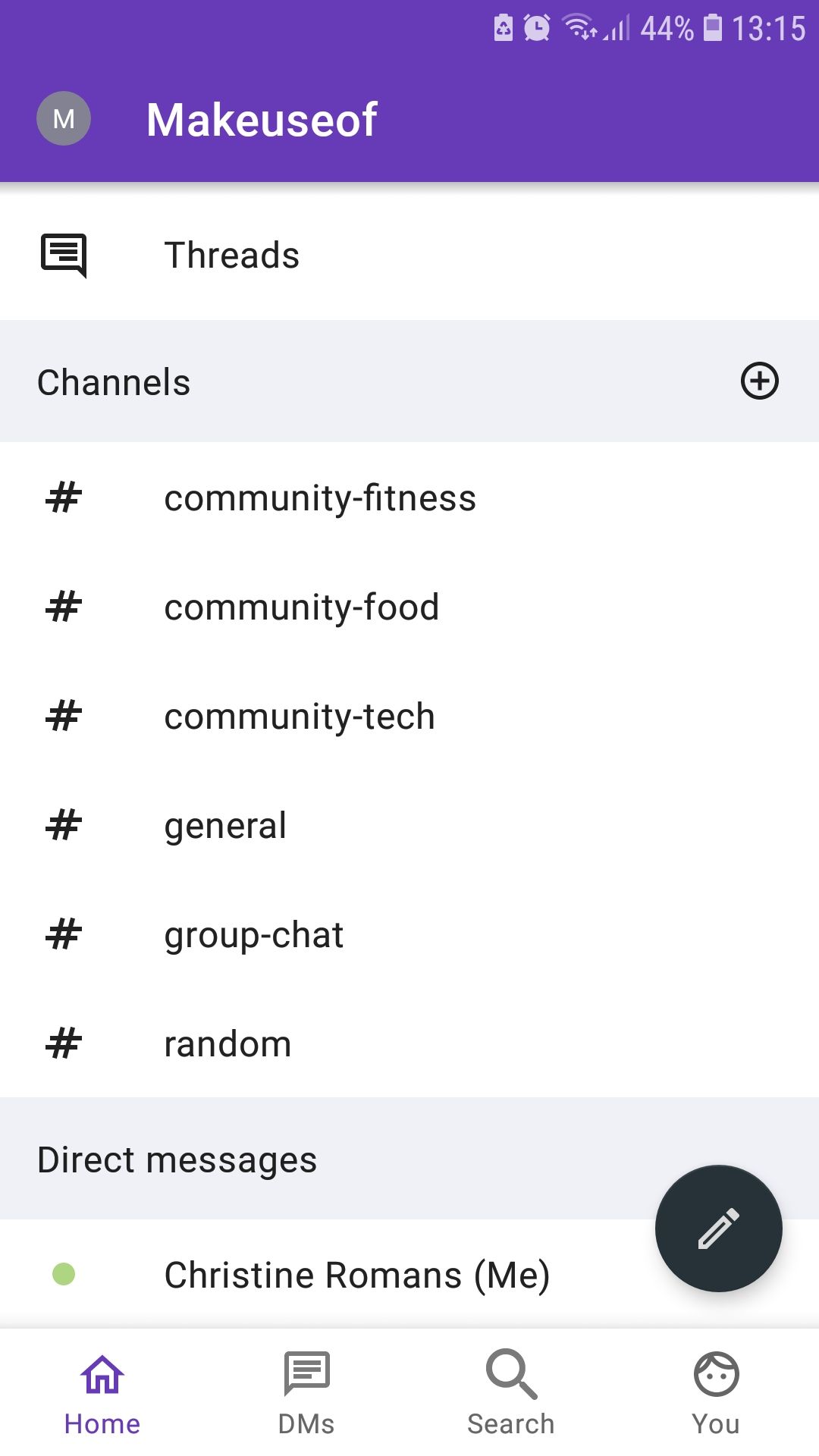Open Christine Romans (Me) direct message
The image size is (819, 1456).
pyautogui.click(x=356, y=1275)
